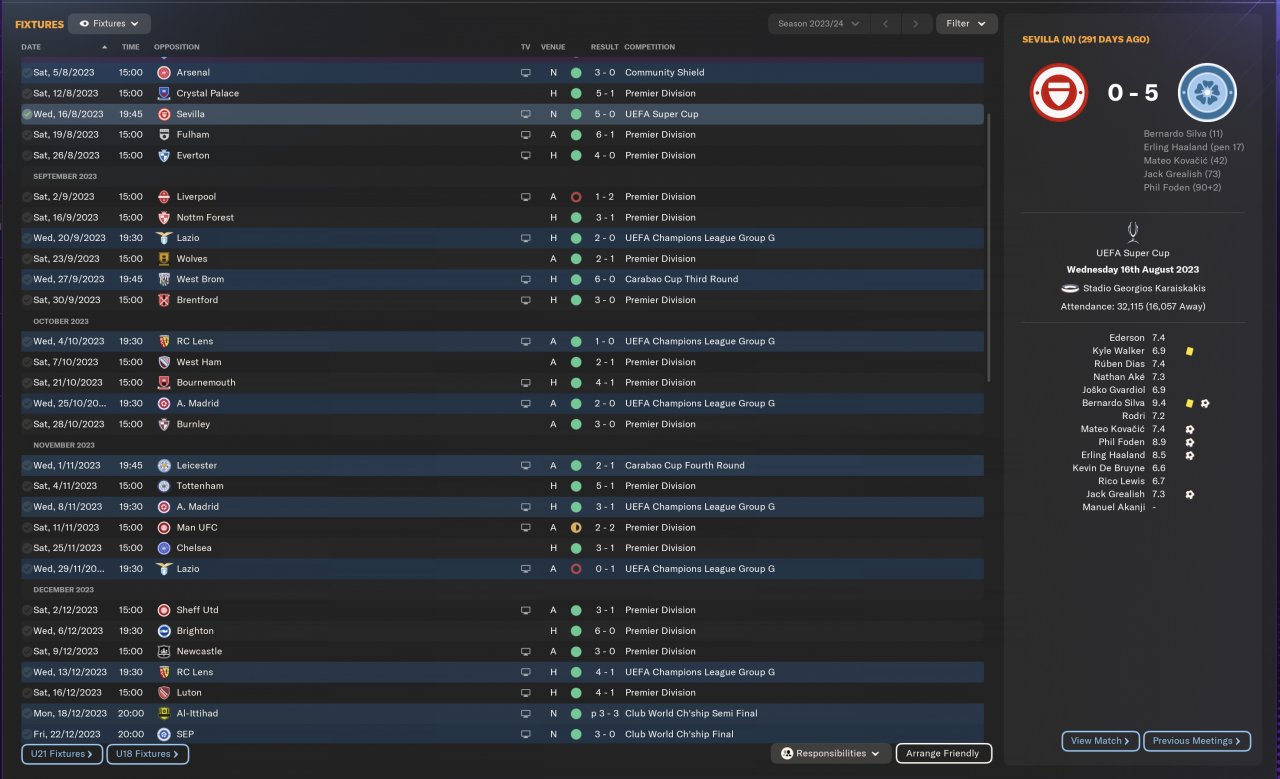The image size is (1280, 779).
Task: Go to the previous season with the left arrow
Action: pyautogui.click(x=885, y=24)
